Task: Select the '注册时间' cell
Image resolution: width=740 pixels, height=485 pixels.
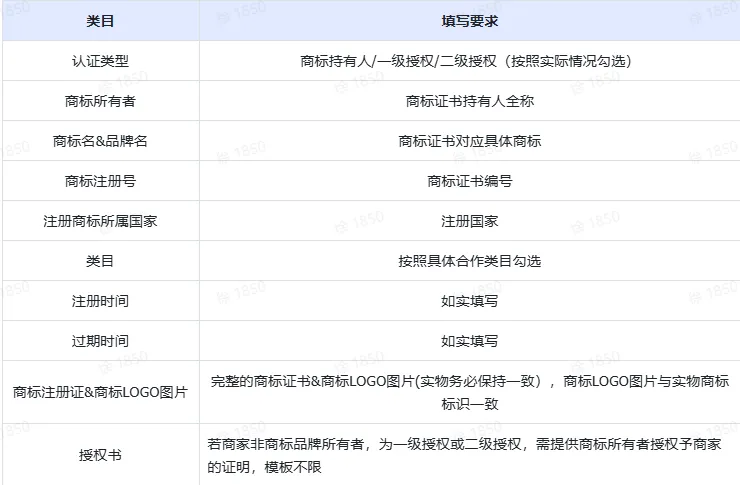Action: click(100, 301)
